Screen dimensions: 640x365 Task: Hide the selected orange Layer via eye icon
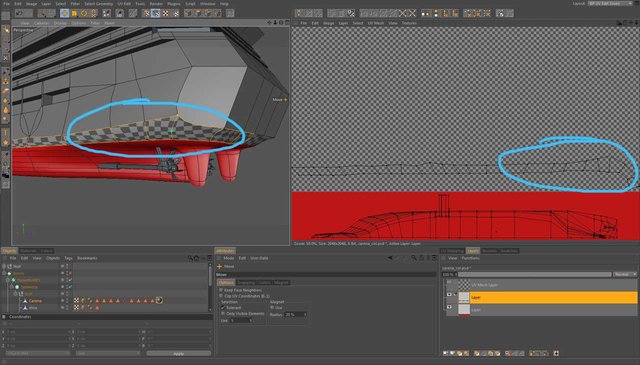449,295
